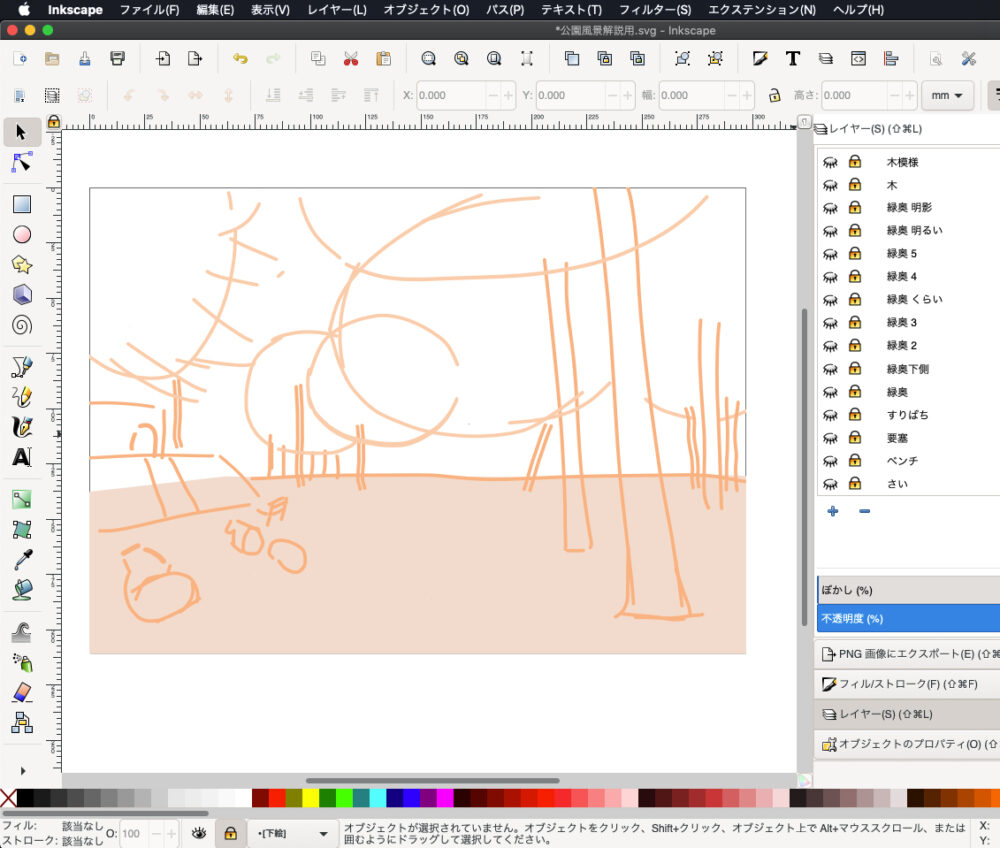1000x848 pixels.
Task: Click the add layer plus button
Action: [x=833, y=511]
